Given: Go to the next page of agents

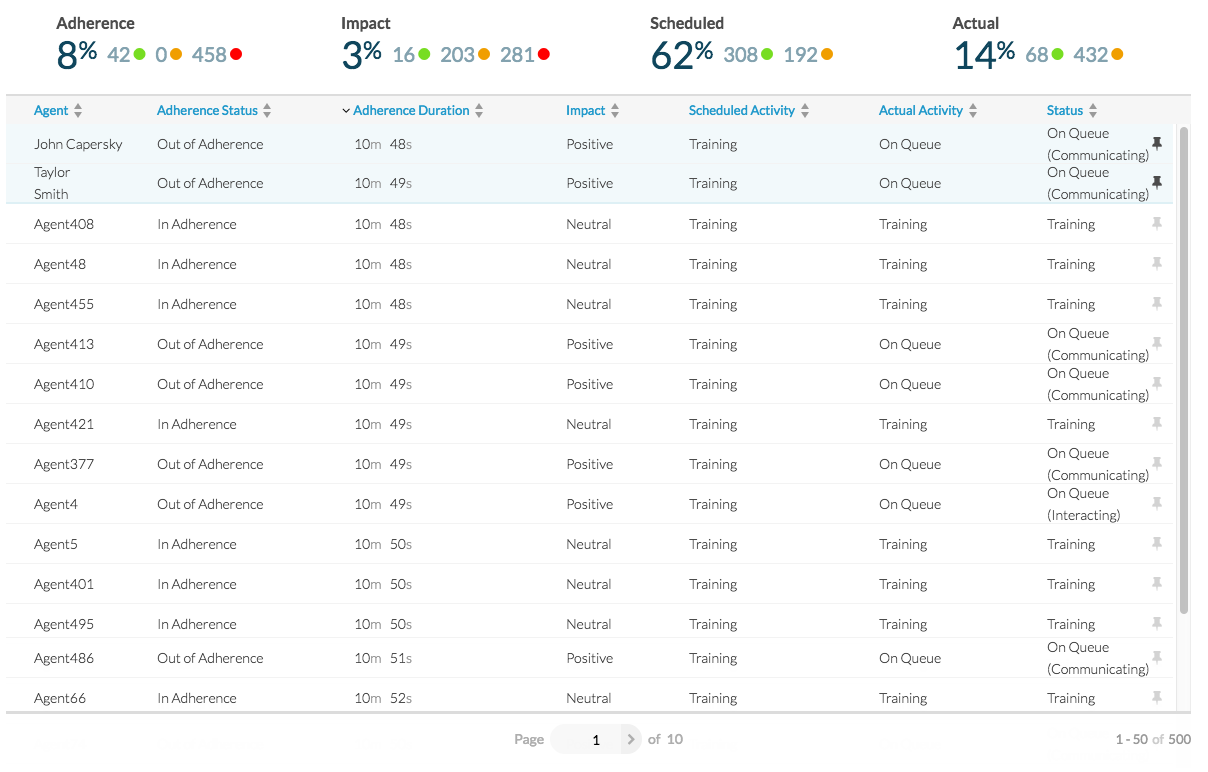Looking at the screenshot, I should (x=631, y=739).
